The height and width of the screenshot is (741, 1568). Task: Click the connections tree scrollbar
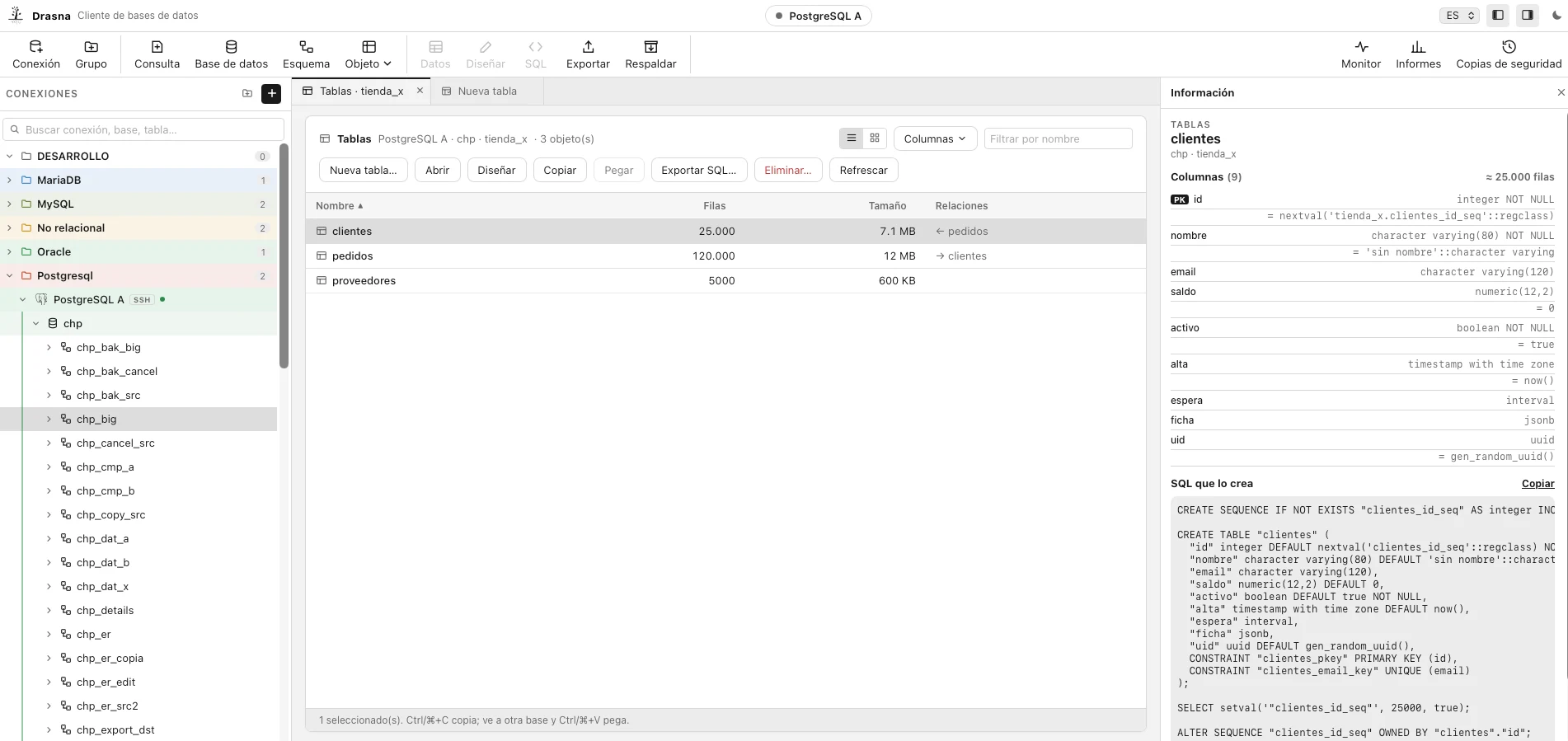(x=284, y=256)
